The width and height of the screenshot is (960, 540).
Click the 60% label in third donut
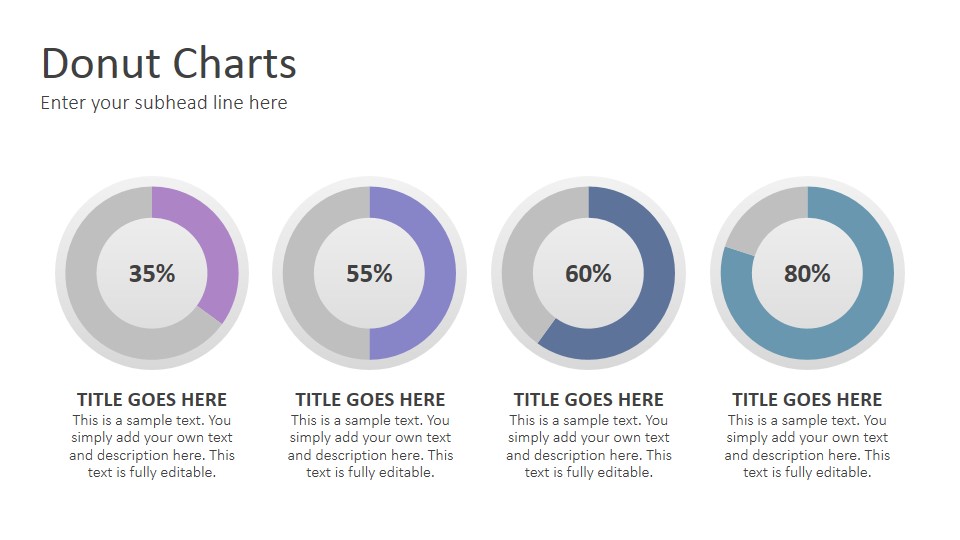click(x=588, y=274)
